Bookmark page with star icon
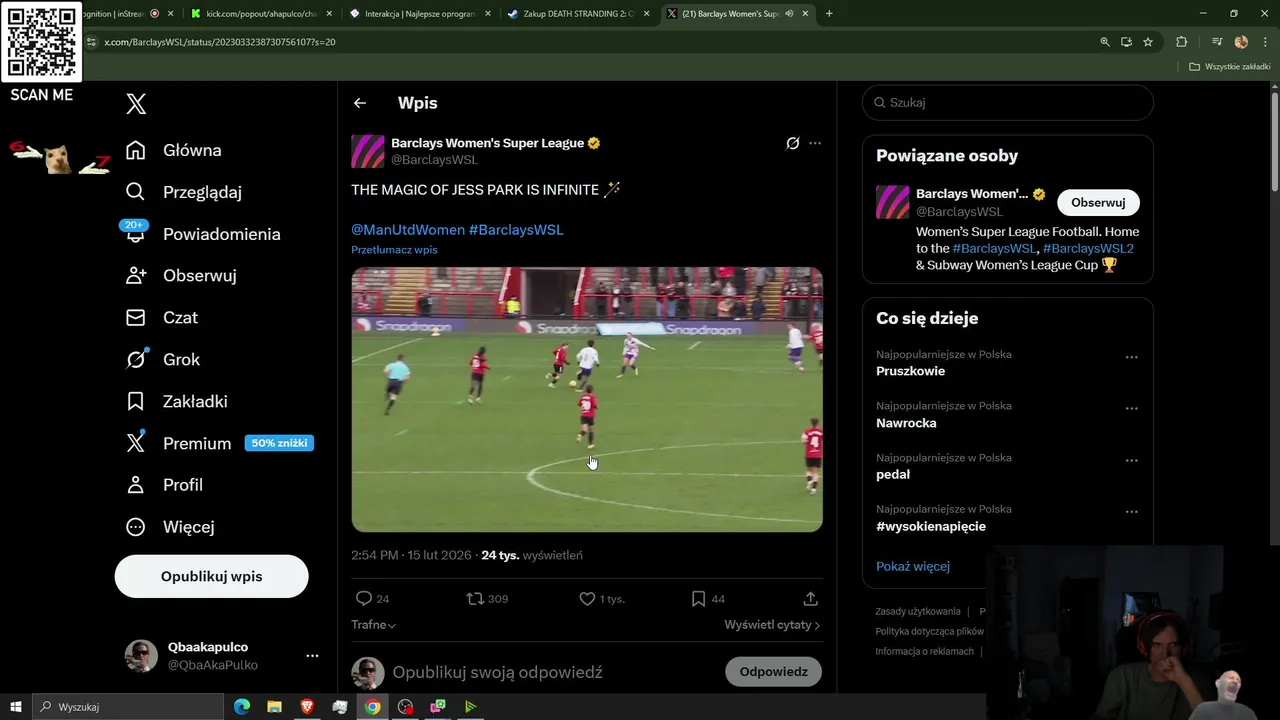 pyautogui.click(x=1148, y=42)
